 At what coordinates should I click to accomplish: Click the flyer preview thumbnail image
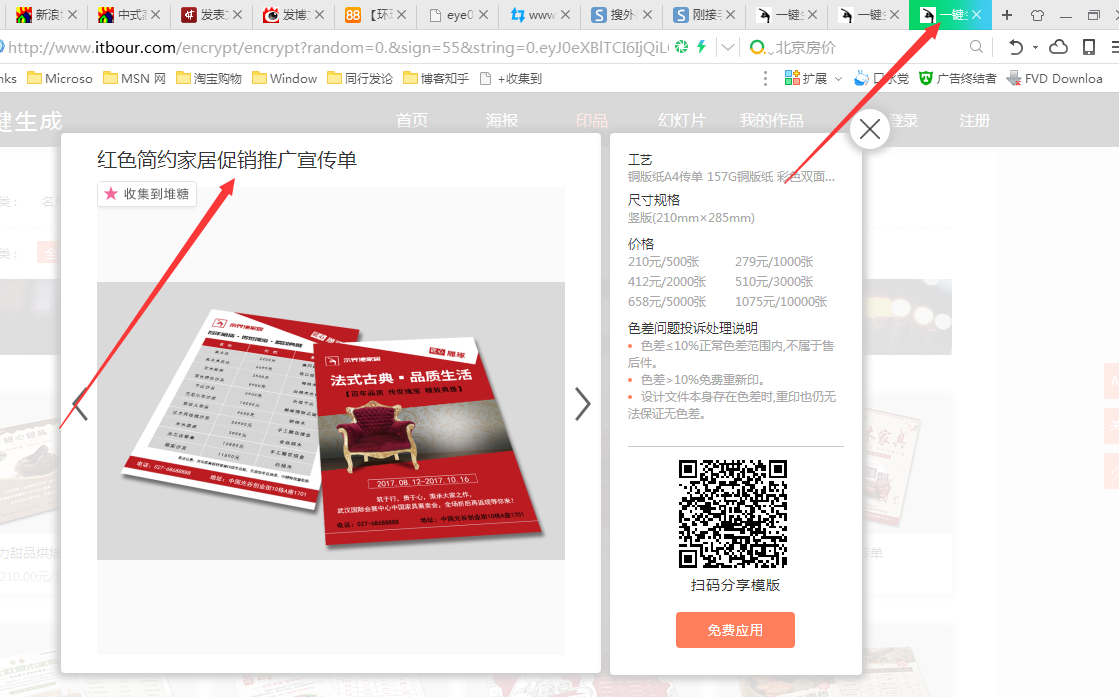(330, 420)
